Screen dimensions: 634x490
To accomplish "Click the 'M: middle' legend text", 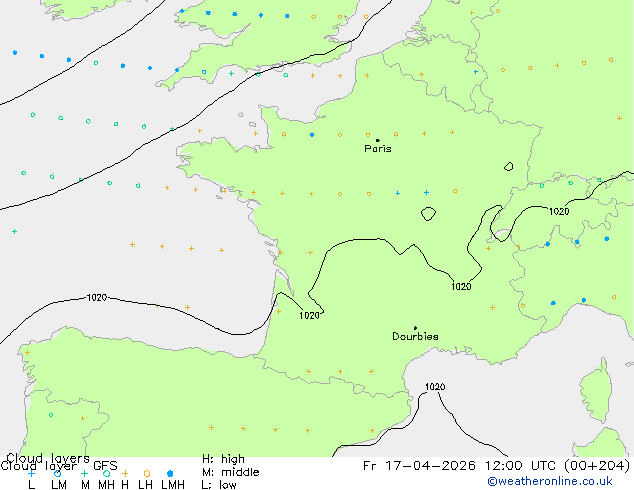I will point(230,472).
